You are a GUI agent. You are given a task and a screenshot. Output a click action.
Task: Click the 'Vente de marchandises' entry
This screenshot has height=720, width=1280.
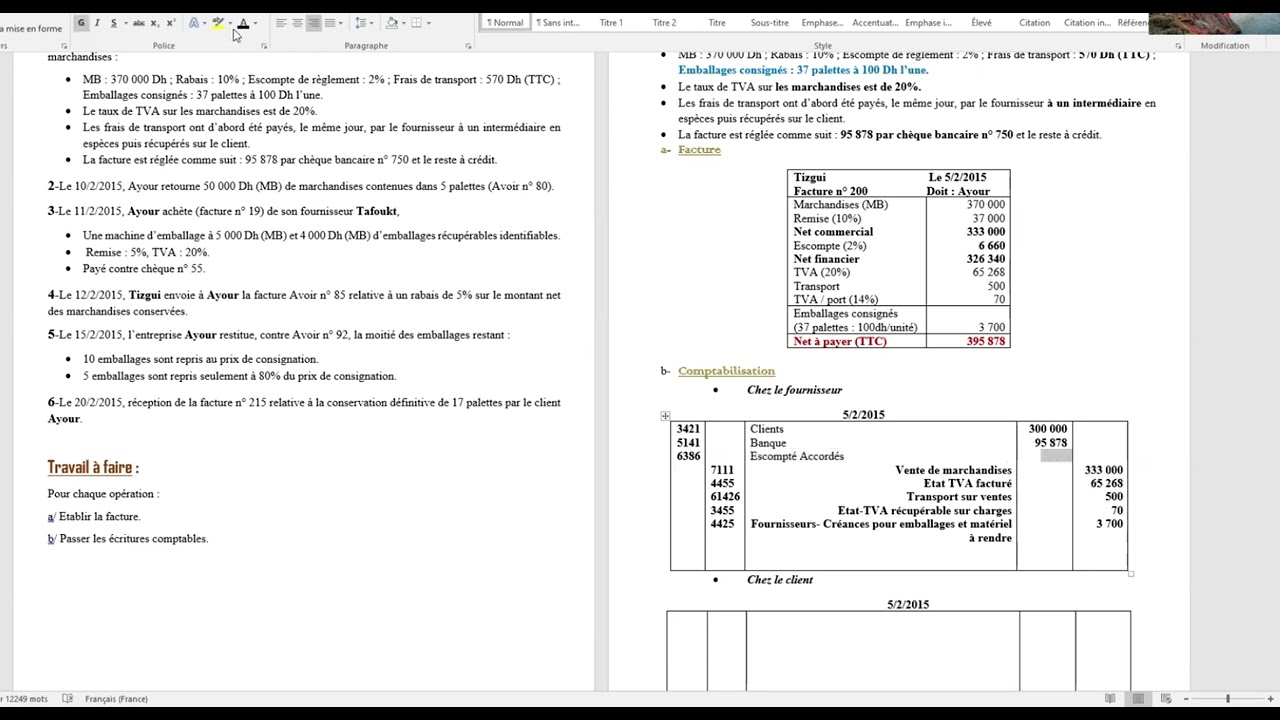coord(953,470)
